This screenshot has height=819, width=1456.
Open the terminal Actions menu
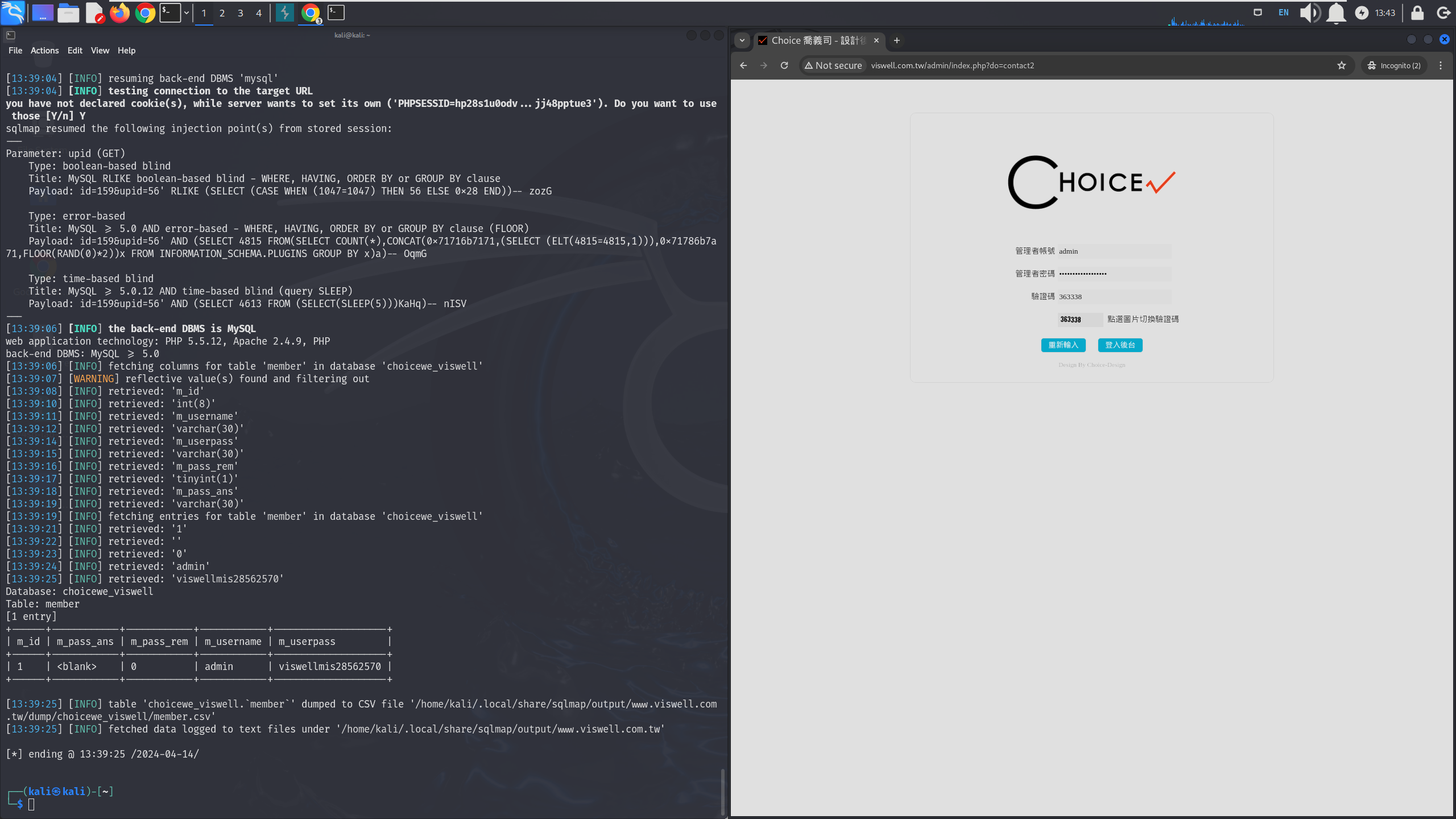click(x=44, y=51)
